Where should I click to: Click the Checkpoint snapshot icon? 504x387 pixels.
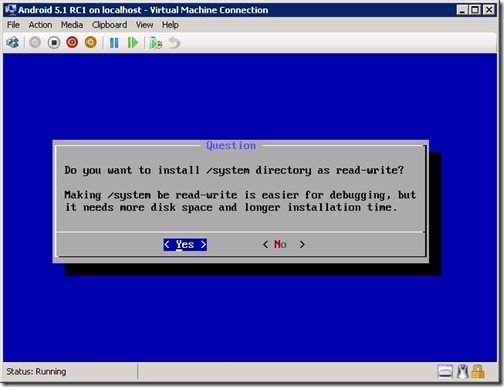(x=155, y=43)
